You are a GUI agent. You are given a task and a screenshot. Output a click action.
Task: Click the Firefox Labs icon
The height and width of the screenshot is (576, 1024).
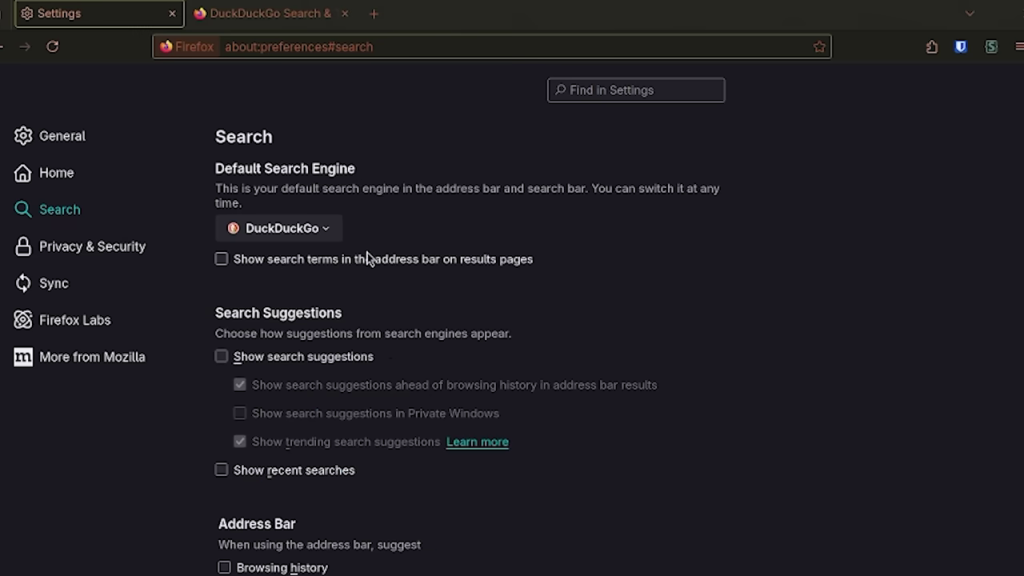click(x=23, y=319)
